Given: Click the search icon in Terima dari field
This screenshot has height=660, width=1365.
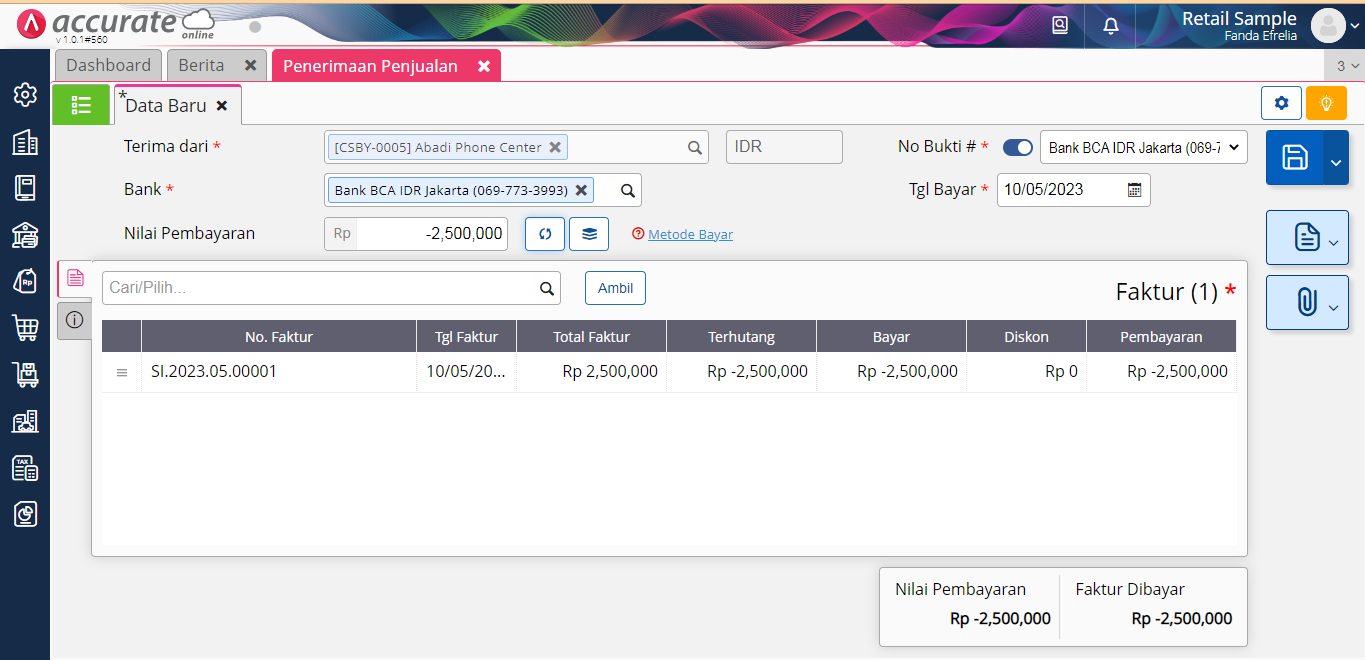Looking at the screenshot, I should (x=694, y=147).
